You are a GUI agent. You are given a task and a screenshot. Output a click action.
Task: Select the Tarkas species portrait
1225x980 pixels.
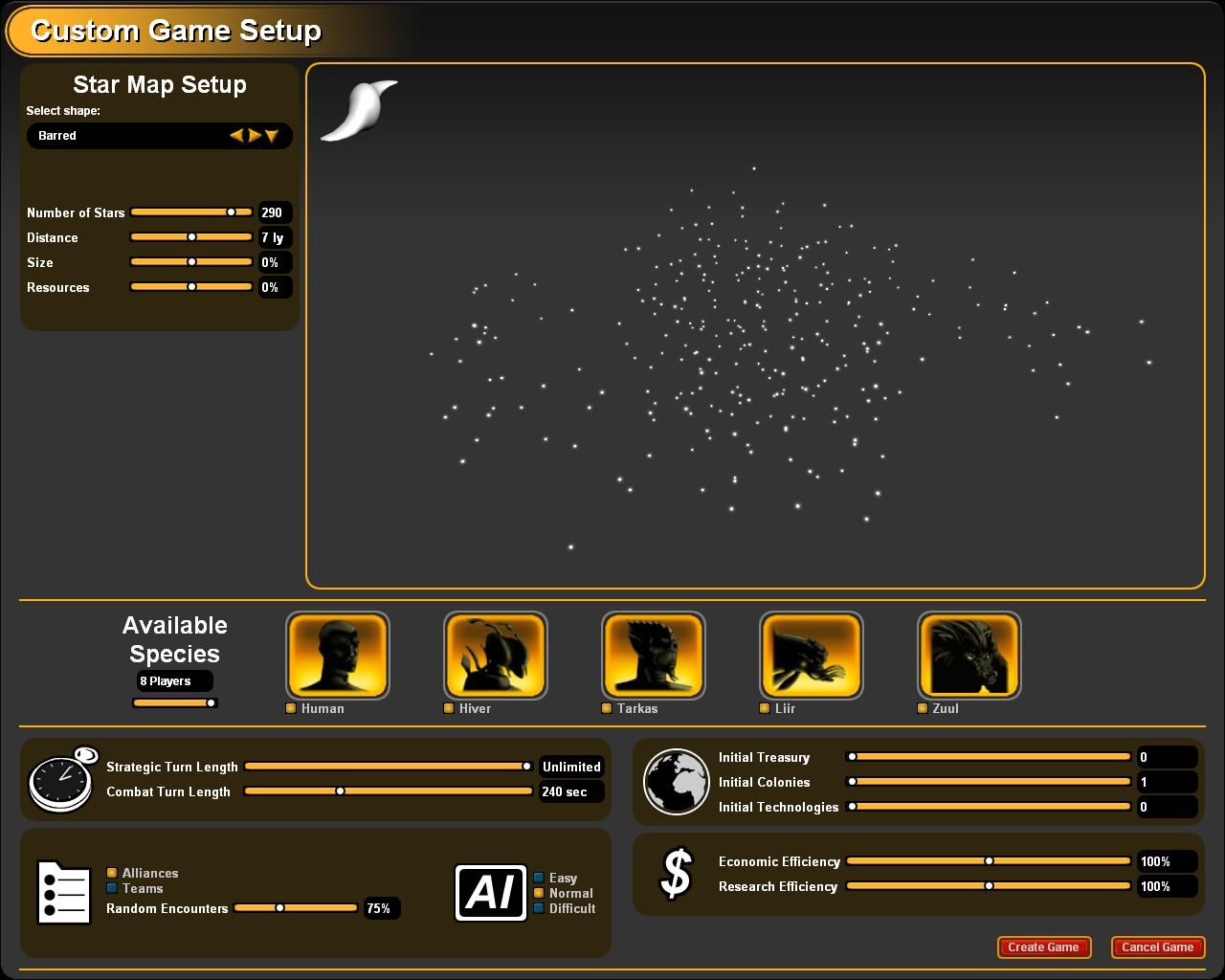(x=653, y=656)
